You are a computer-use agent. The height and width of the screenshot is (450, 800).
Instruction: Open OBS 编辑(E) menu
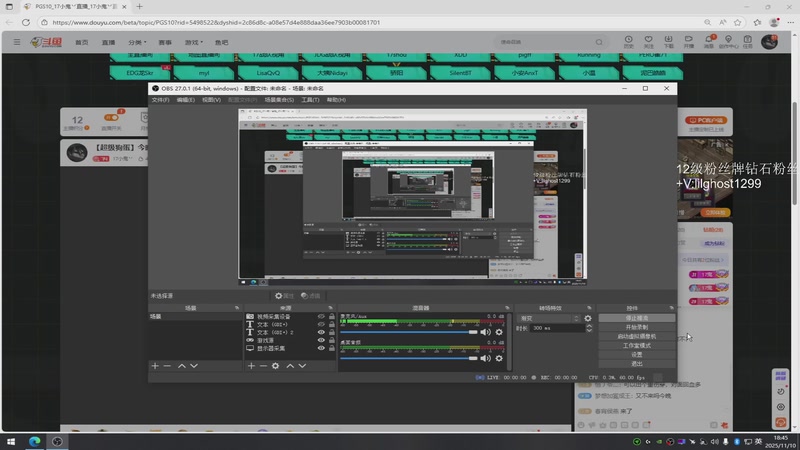(x=186, y=100)
